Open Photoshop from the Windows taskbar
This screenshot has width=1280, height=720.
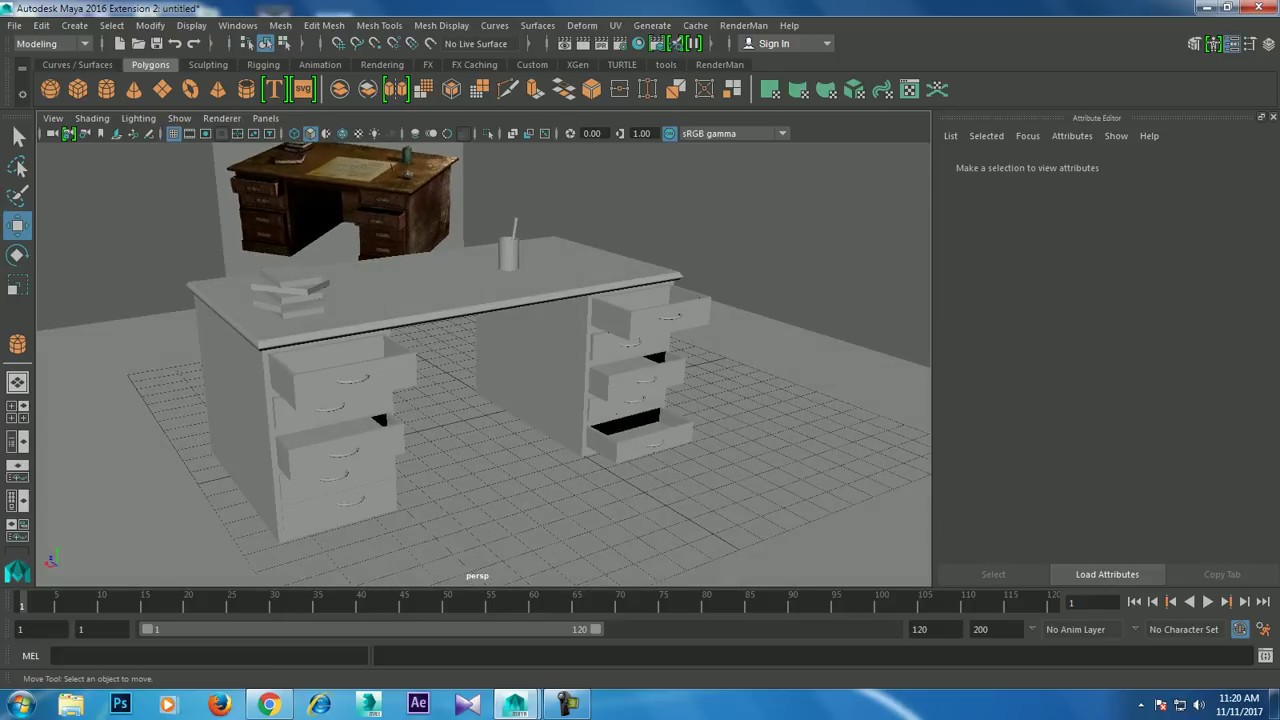point(120,704)
